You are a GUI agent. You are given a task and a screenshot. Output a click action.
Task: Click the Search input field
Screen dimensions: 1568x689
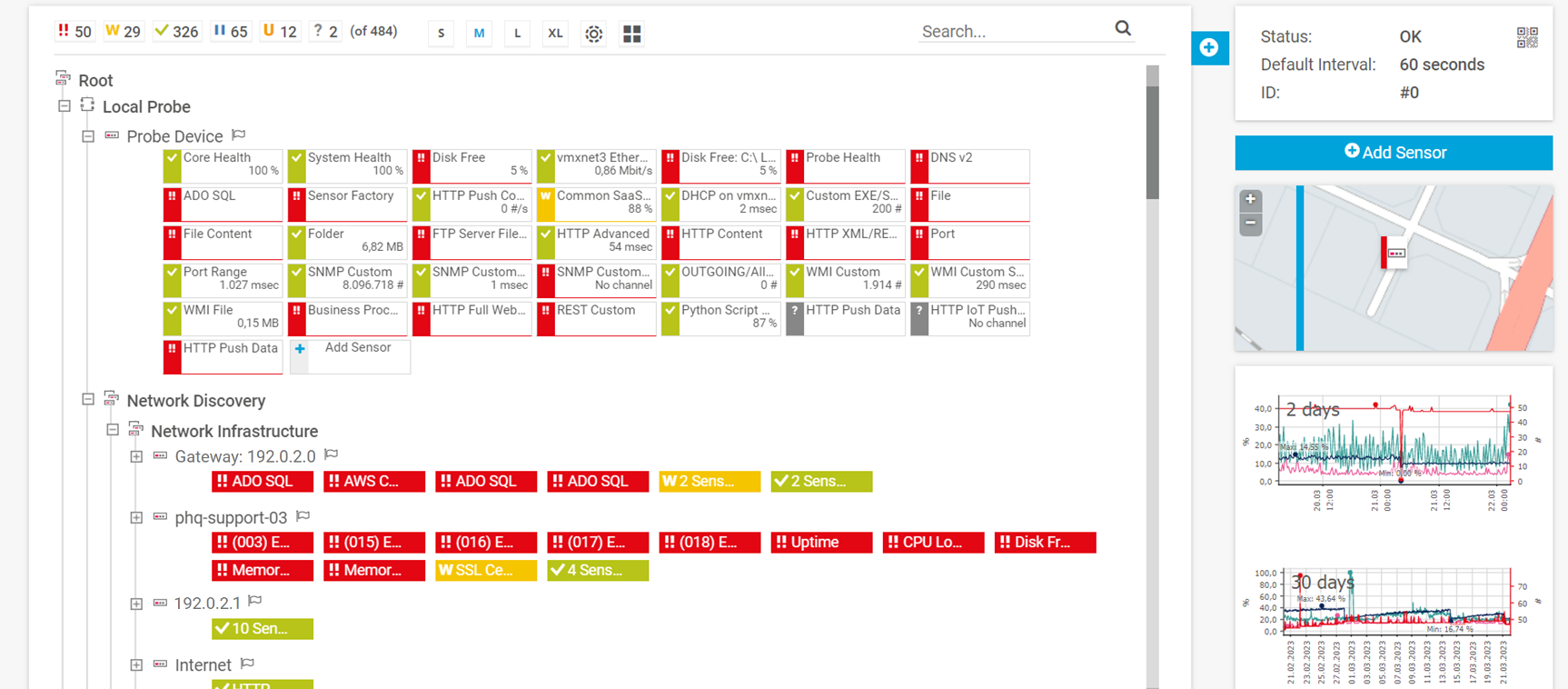(x=1013, y=32)
